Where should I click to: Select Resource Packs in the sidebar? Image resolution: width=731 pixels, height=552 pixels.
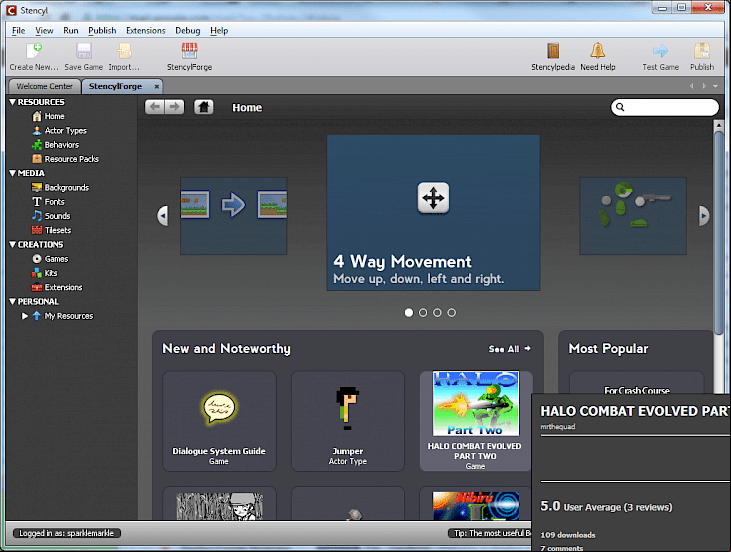(x=65, y=159)
